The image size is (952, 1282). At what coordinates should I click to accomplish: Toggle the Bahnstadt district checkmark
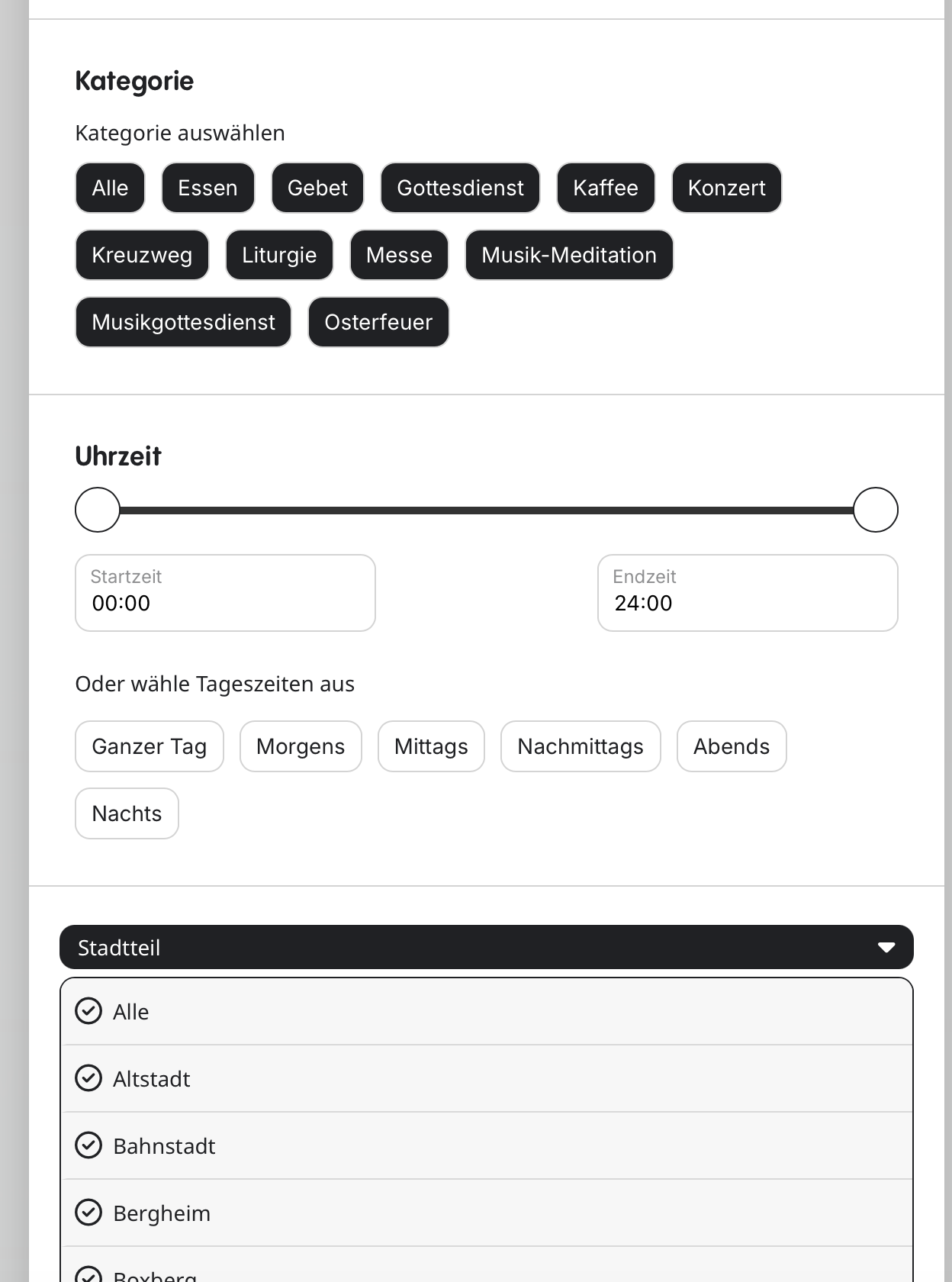coord(88,1145)
